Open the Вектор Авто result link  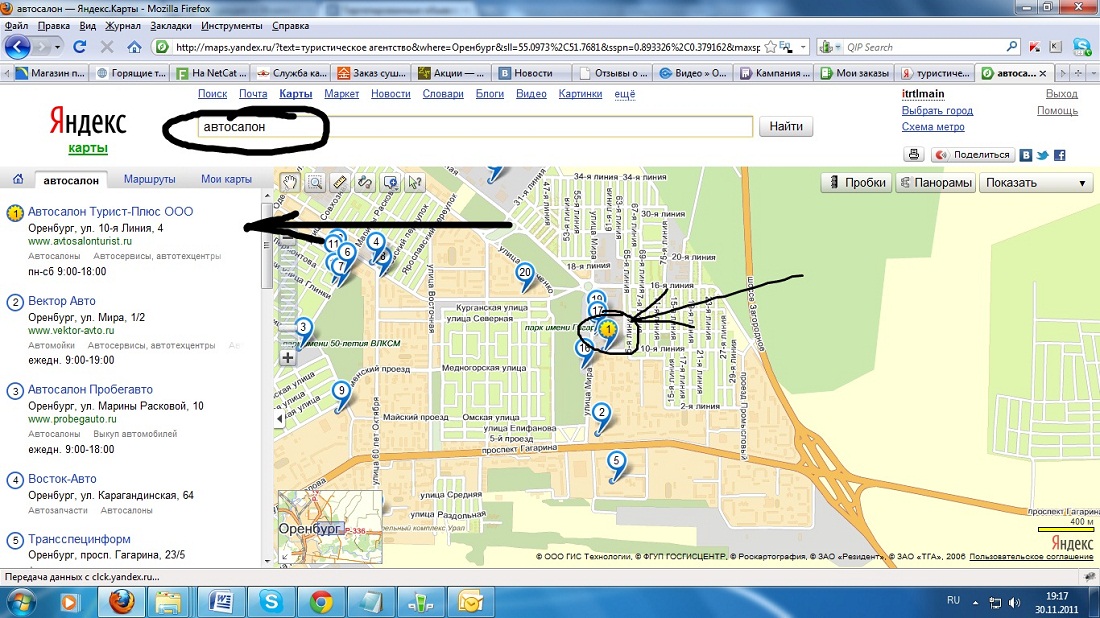[x=62, y=301]
